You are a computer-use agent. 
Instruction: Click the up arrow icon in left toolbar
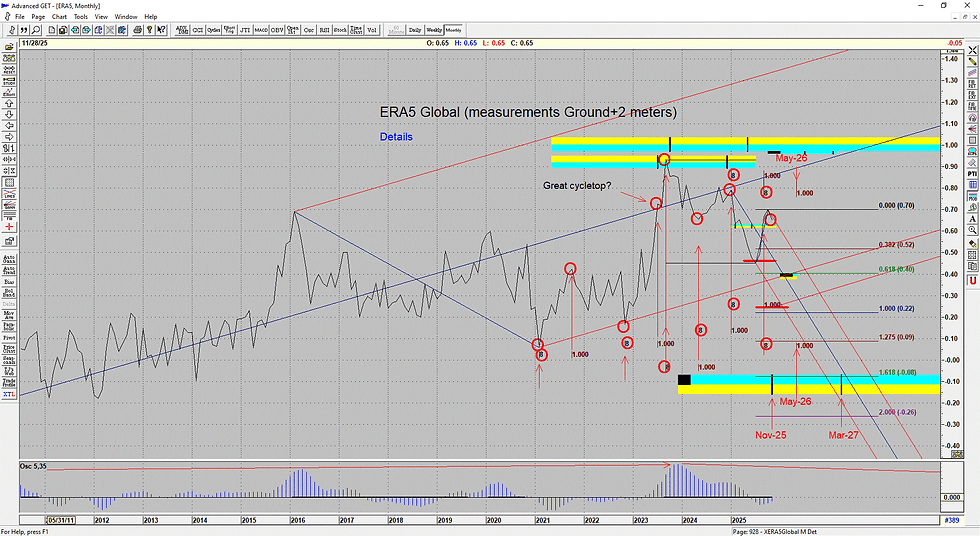[x=9, y=104]
